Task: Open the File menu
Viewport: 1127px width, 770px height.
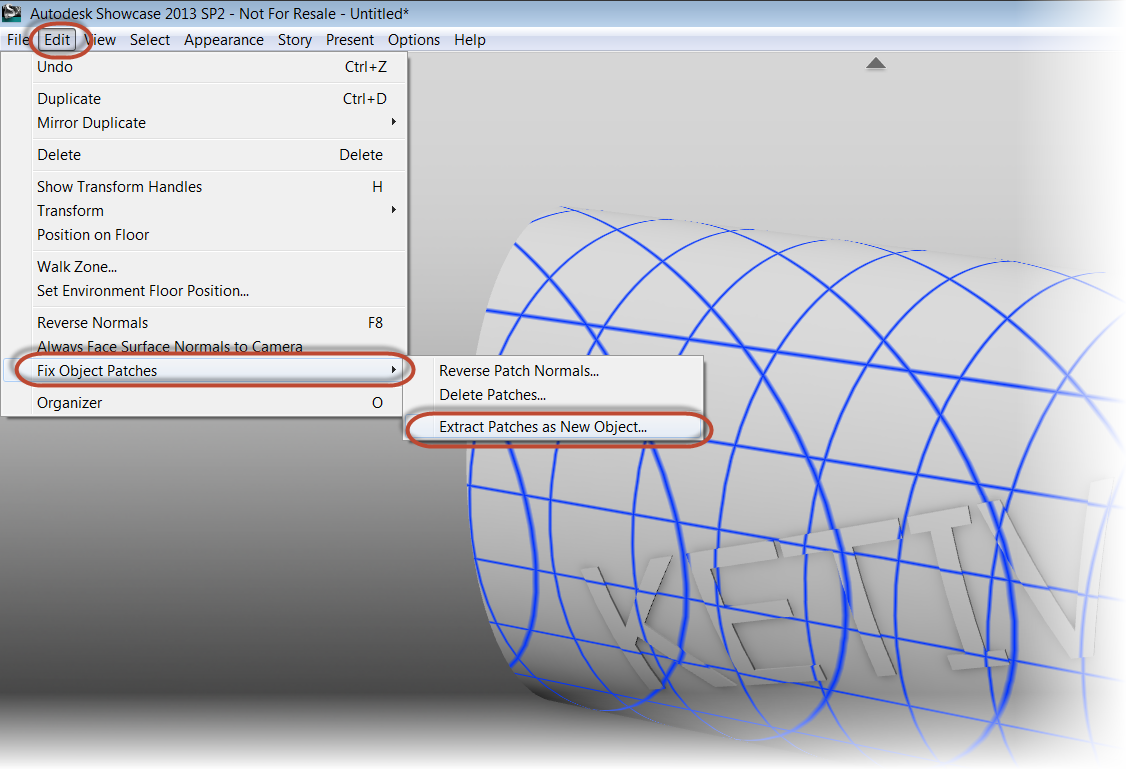Action: (17, 39)
